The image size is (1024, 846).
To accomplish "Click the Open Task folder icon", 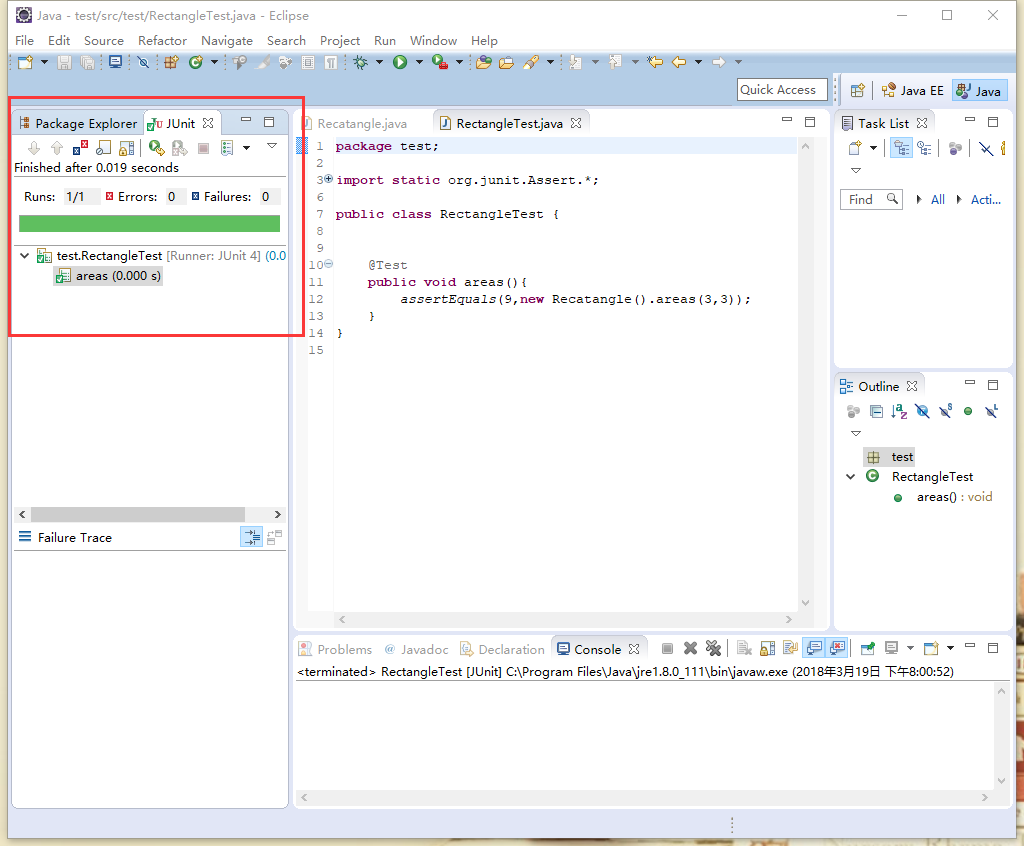I will point(506,62).
